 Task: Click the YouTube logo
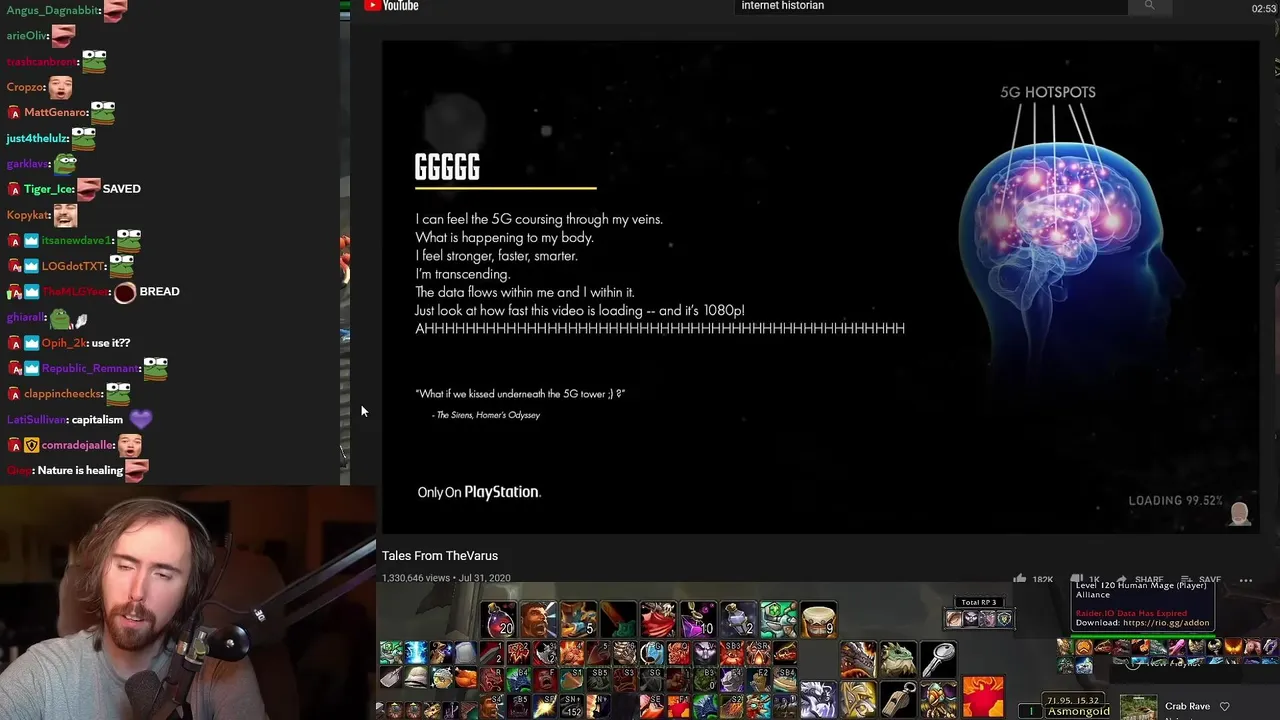[392, 6]
